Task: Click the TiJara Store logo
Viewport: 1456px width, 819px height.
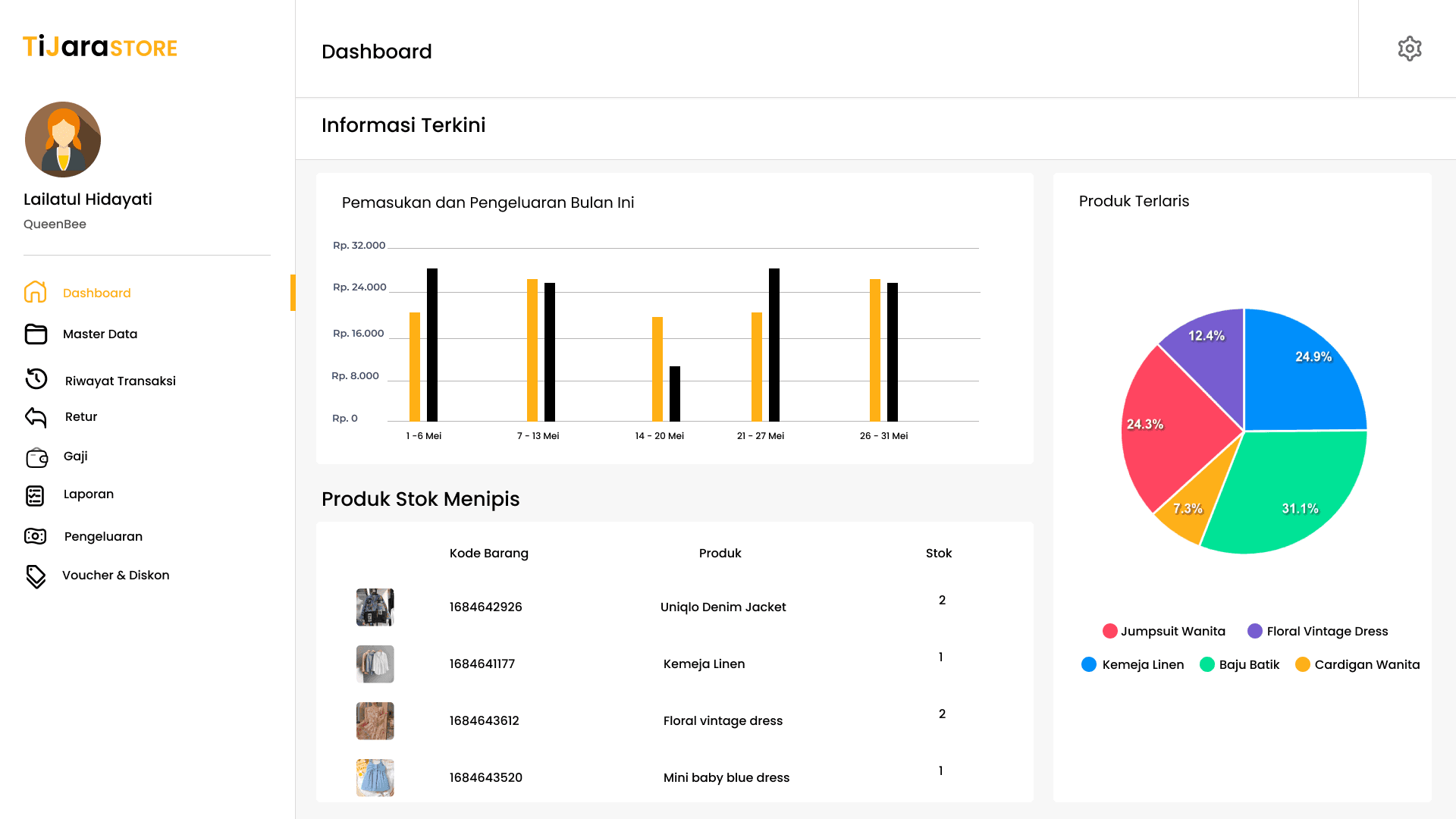Action: click(x=100, y=47)
